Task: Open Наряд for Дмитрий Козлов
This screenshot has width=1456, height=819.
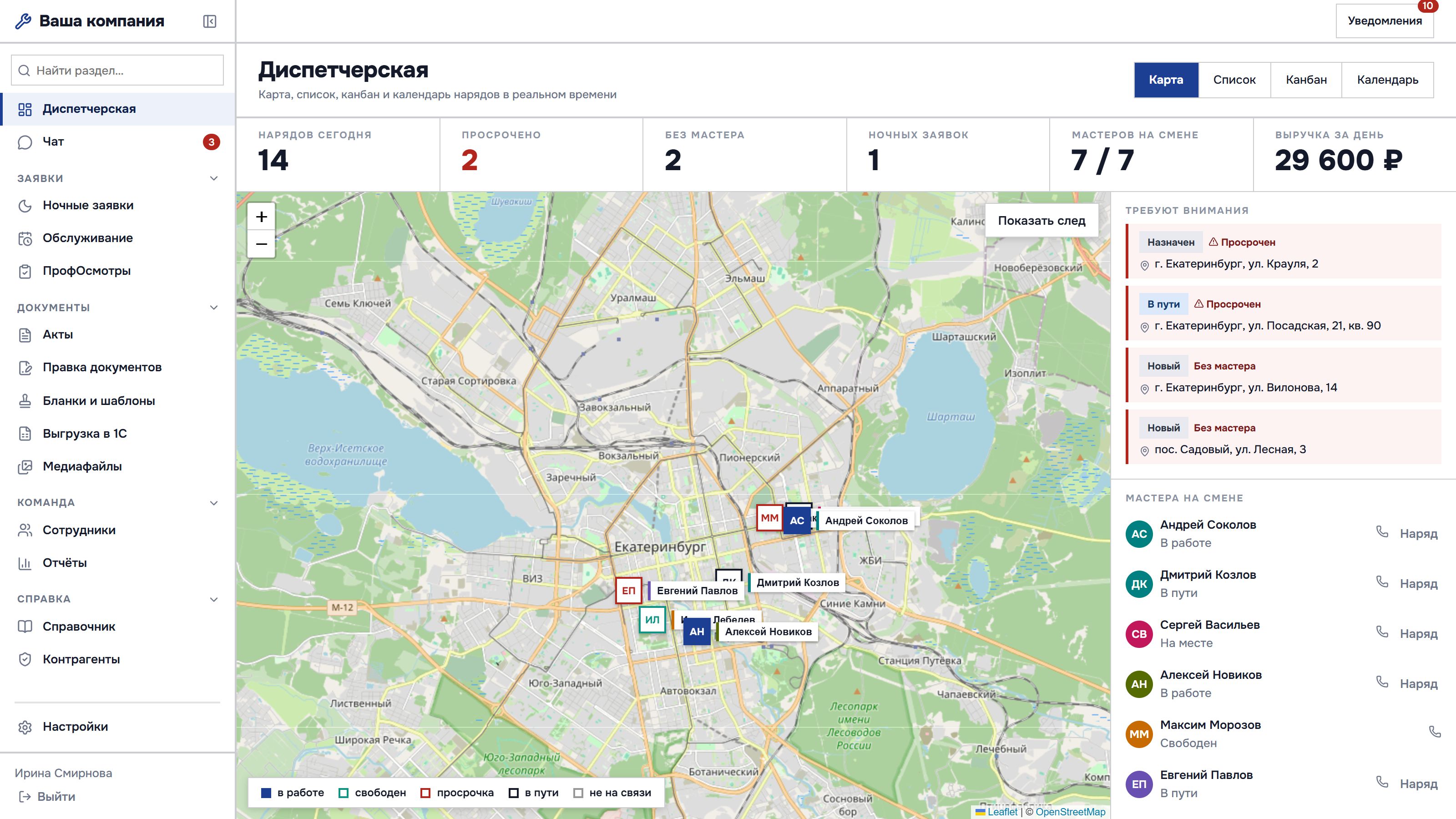Action: [x=1419, y=584]
